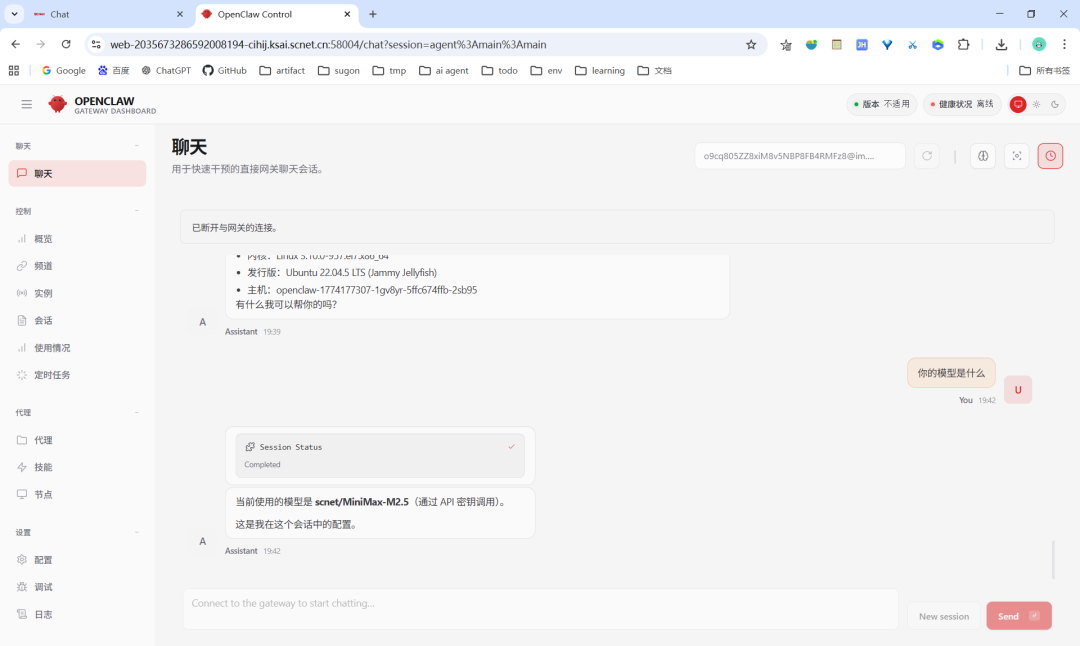Screen dimensions: 1080x646
Task: Click the red clock icon in chat header
Action: coord(1050,156)
